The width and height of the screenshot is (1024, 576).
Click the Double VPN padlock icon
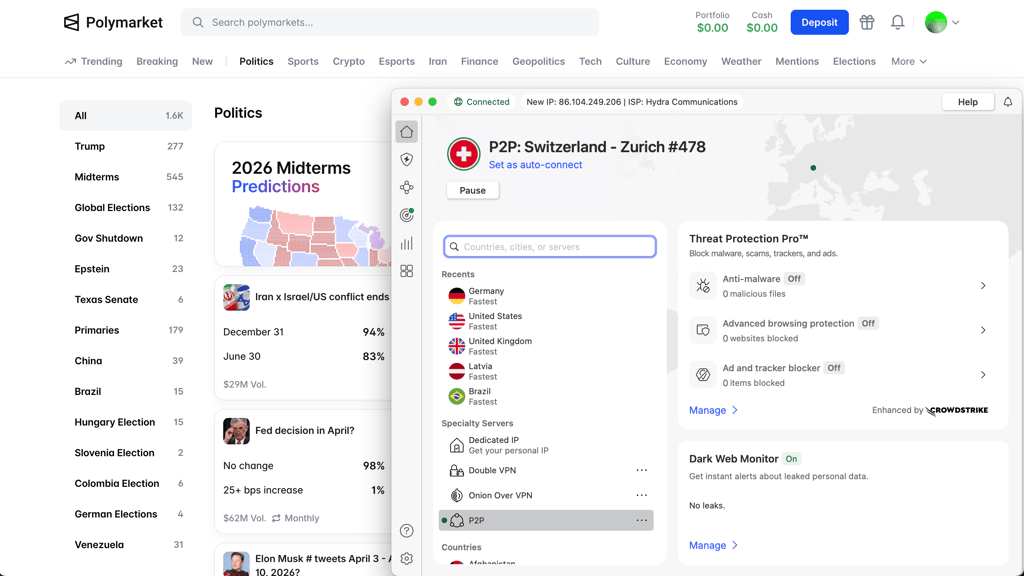(x=456, y=470)
